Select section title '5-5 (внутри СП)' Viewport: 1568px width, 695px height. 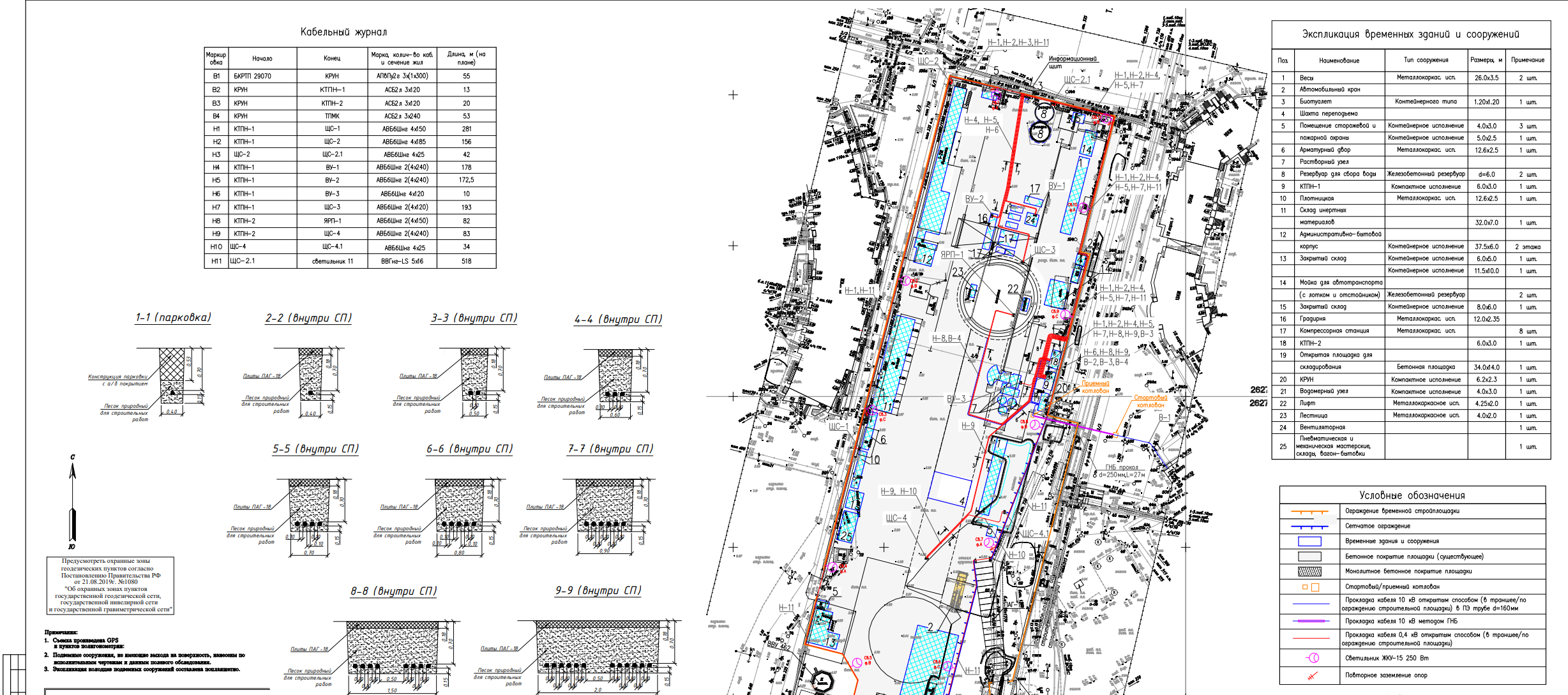pos(315,449)
